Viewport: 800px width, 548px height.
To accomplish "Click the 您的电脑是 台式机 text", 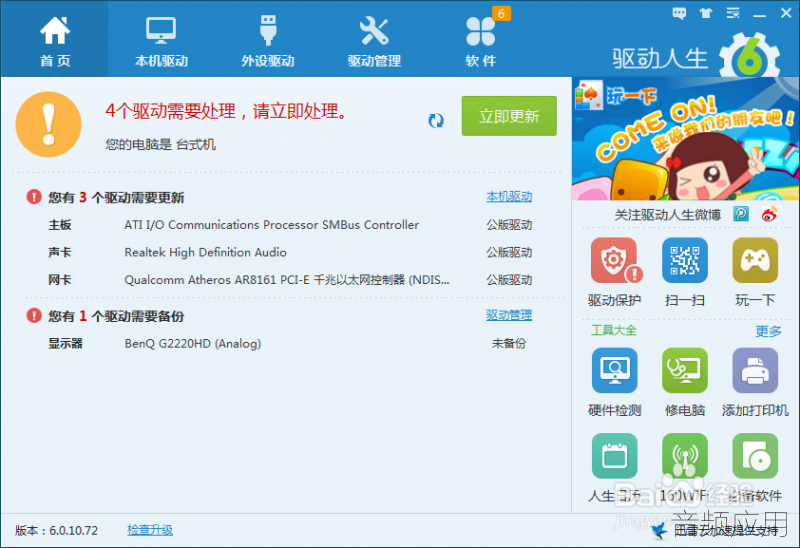I will (160, 144).
